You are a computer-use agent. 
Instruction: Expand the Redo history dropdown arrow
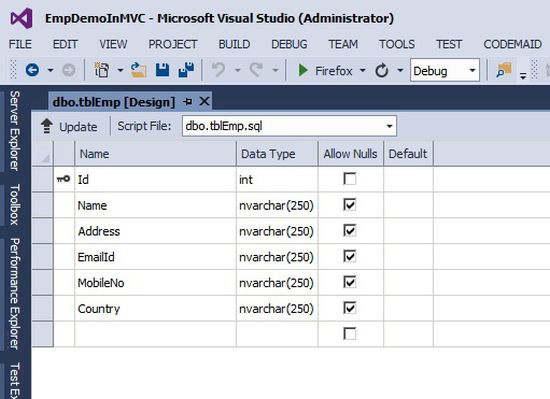(275, 70)
